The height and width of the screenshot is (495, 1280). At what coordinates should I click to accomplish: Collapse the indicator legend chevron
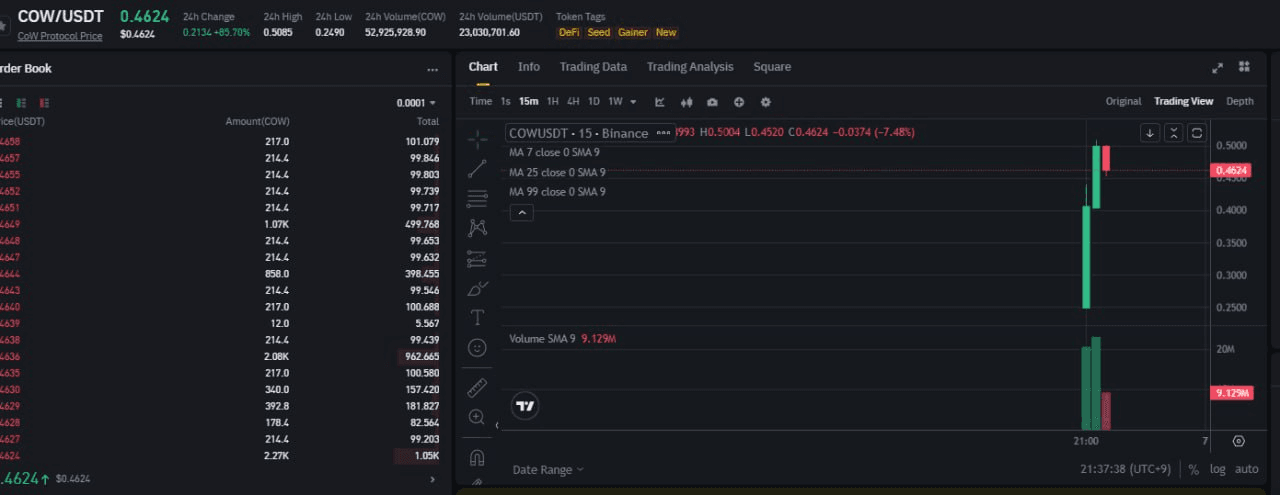[522, 212]
